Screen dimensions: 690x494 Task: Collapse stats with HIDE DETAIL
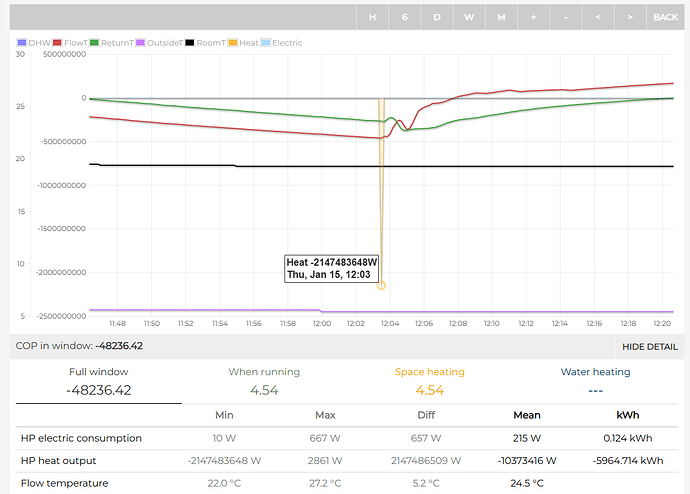coord(649,346)
